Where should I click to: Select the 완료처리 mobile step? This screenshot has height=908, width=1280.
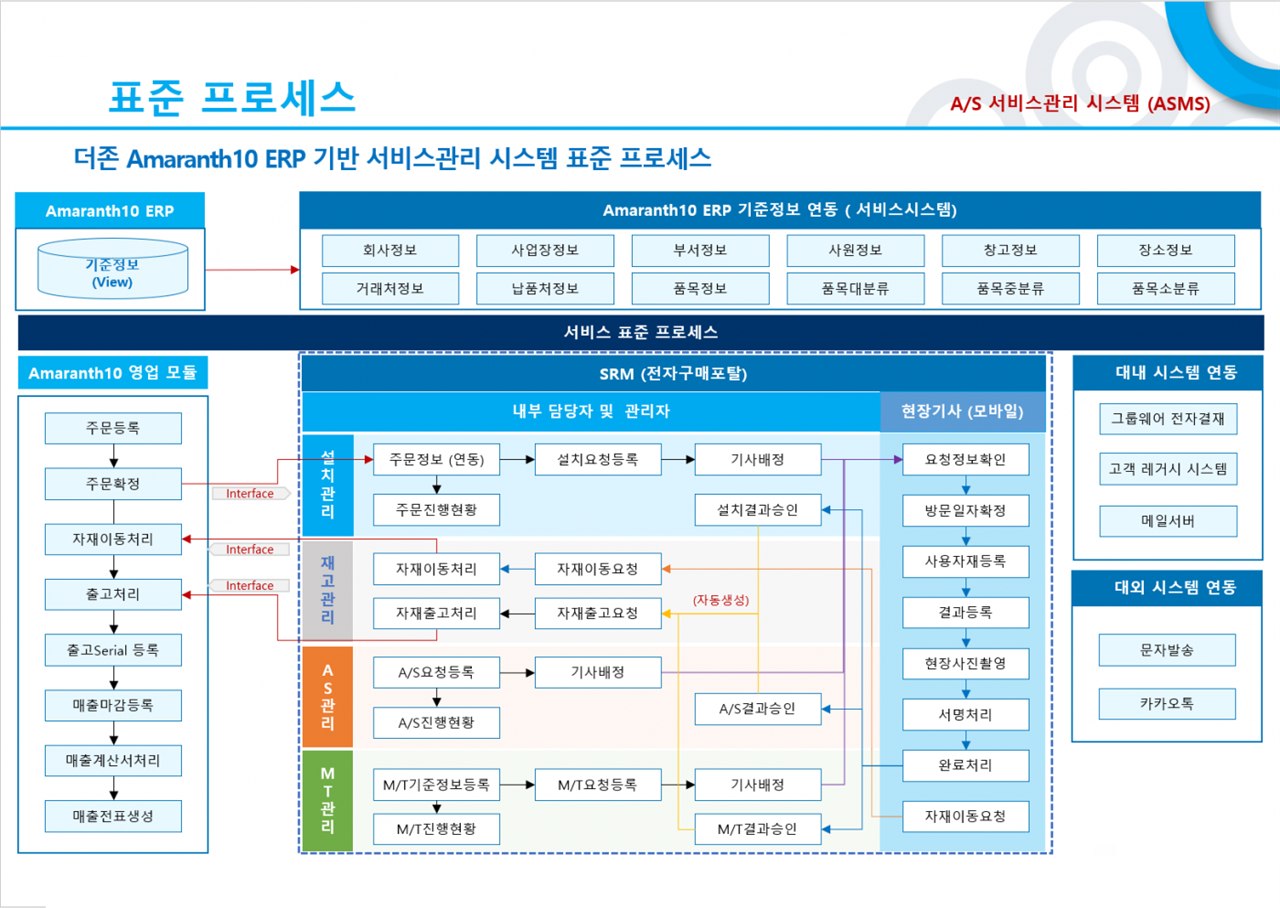pos(966,765)
